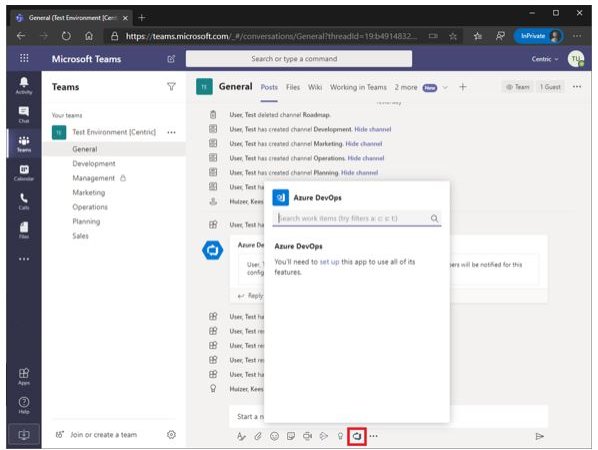
Task: Open more options for Test Environment team
Action: coord(172,132)
